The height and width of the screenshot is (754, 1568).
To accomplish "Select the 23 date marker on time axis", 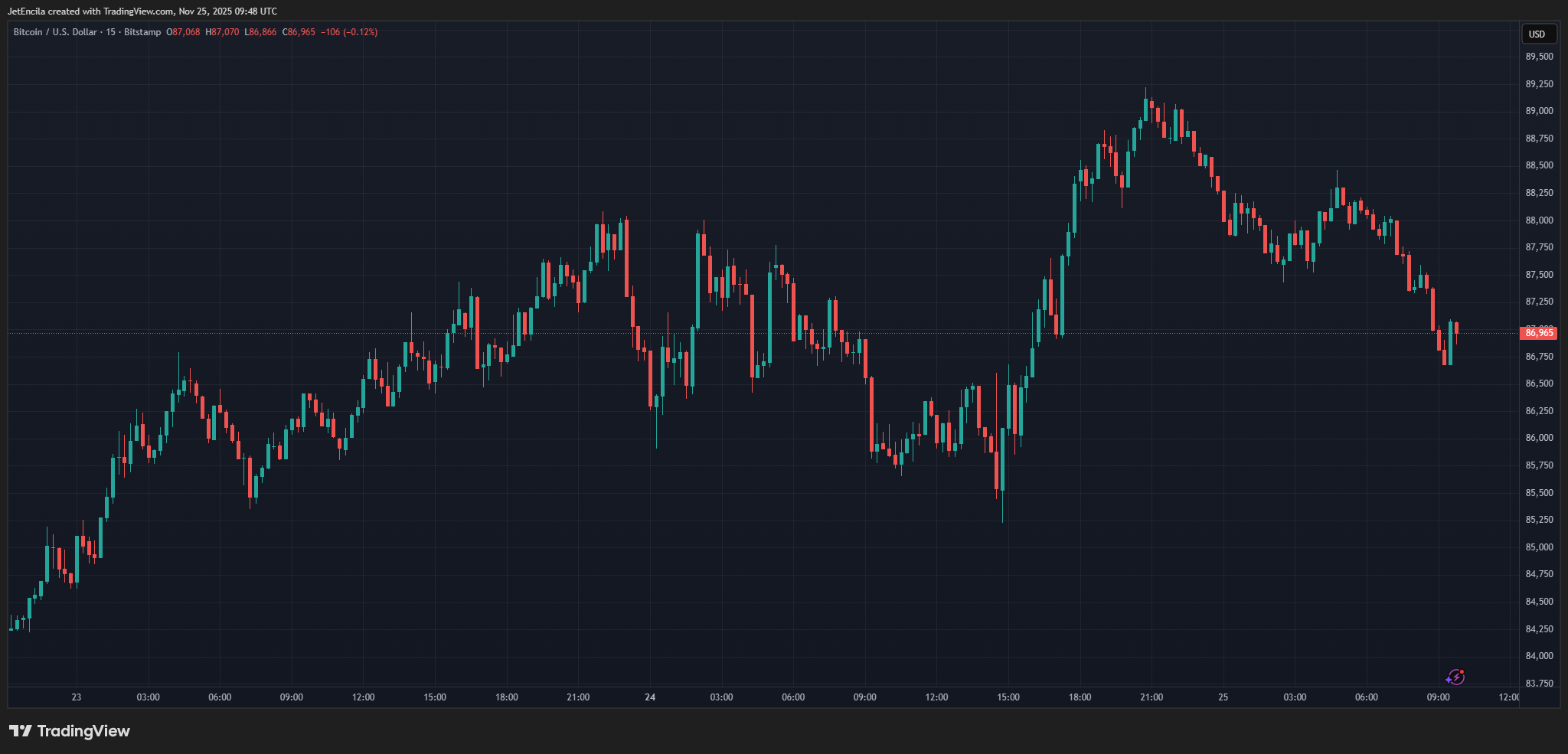I will (x=77, y=697).
